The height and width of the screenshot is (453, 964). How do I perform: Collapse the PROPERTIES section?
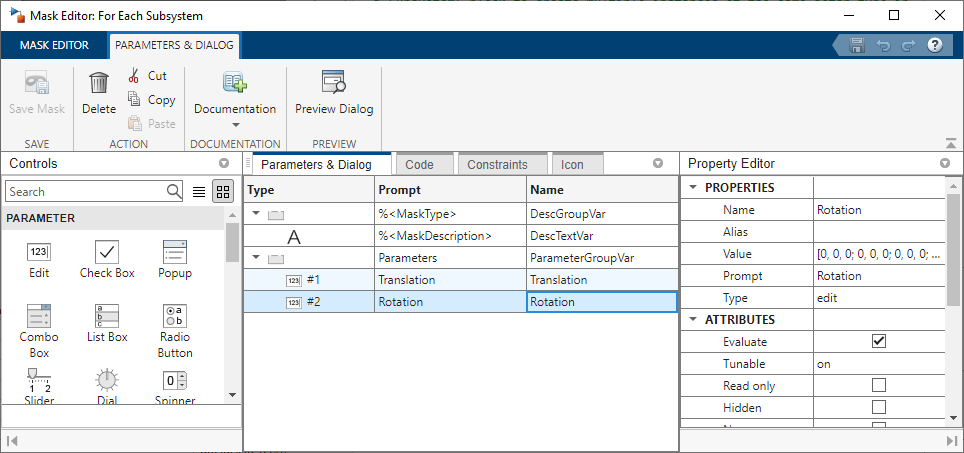click(x=692, y=188)
